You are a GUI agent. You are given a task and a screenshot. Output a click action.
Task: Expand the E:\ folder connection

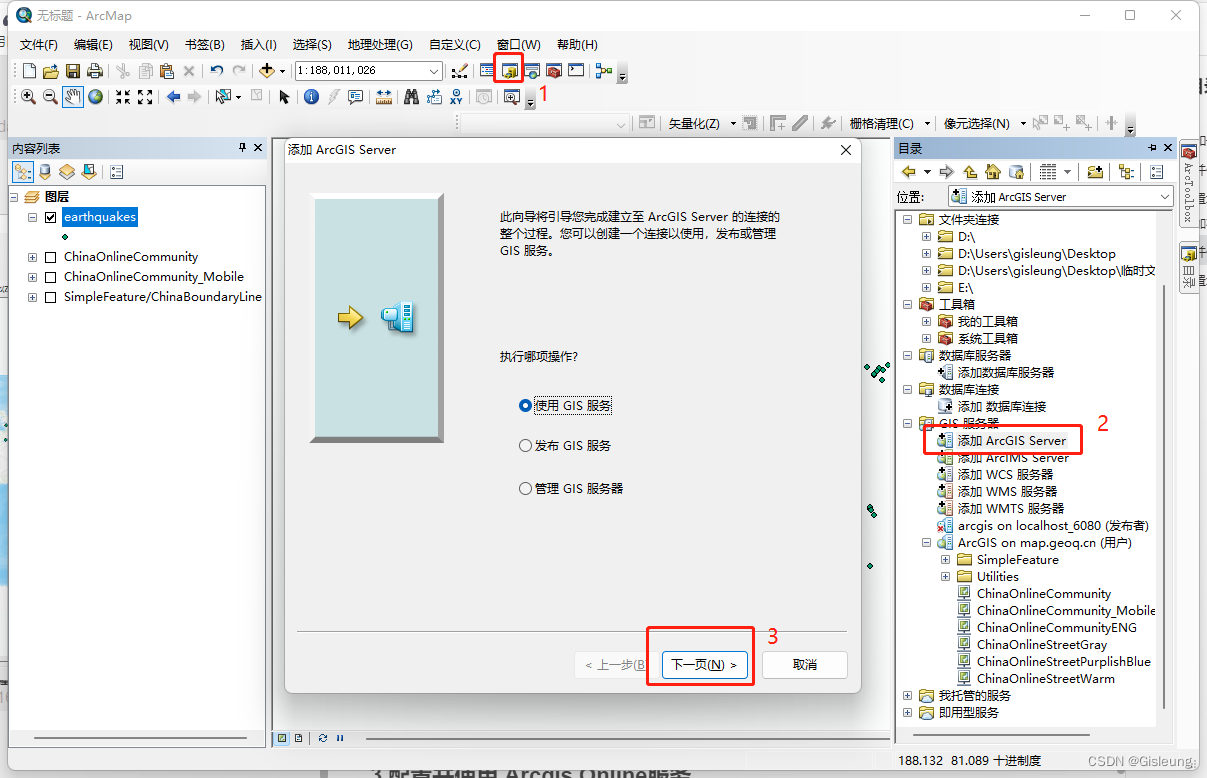pyautogui.click(x=926, y=288)
